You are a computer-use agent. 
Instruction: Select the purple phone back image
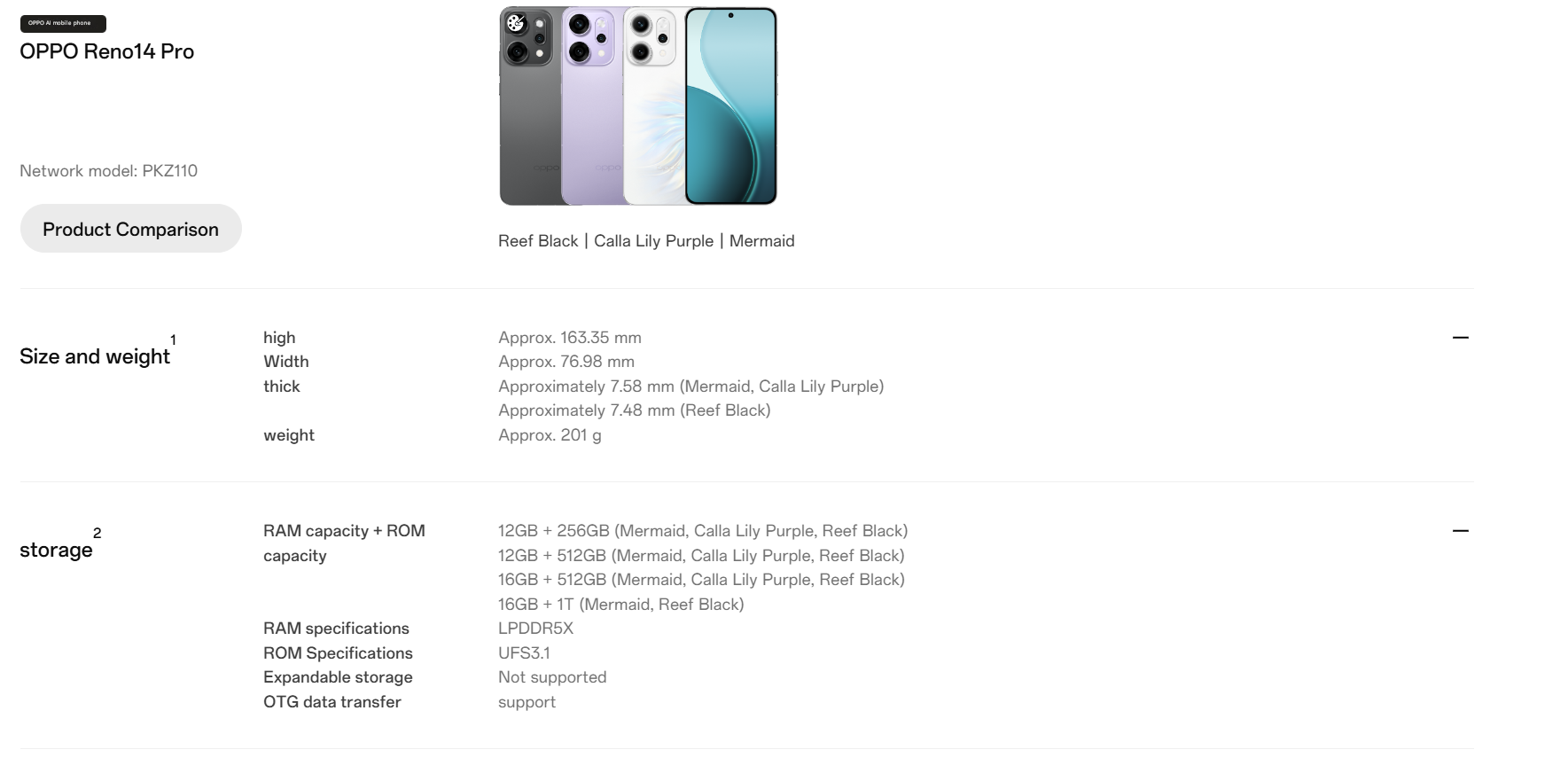point(592,106)
